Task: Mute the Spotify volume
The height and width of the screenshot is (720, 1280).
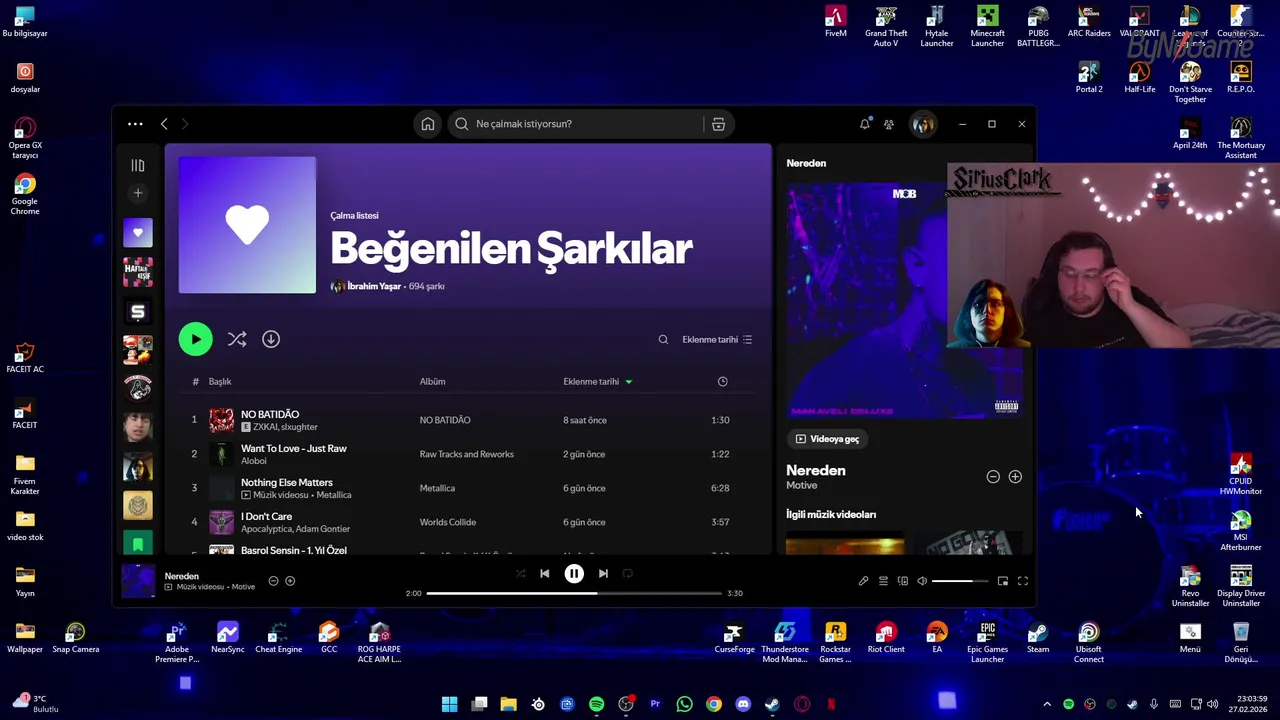Action: [x=922, y=581]
